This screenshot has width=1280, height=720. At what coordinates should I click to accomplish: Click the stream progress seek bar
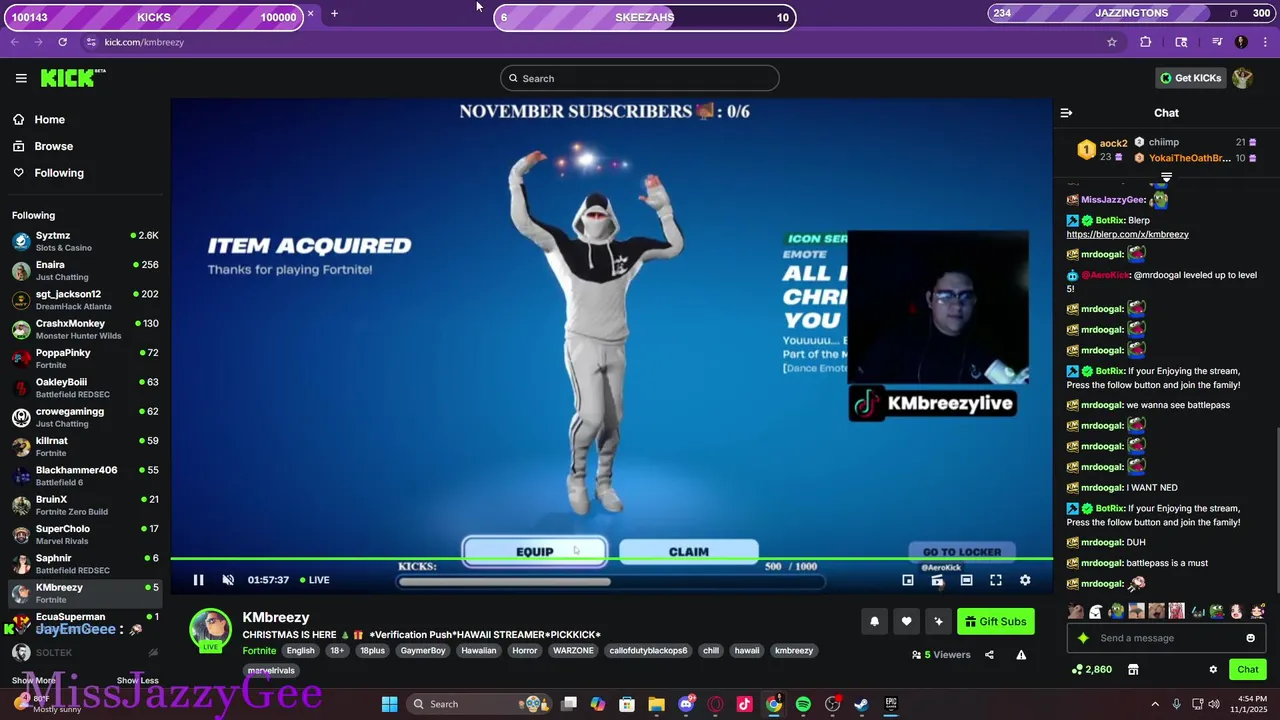click(611, 559)
